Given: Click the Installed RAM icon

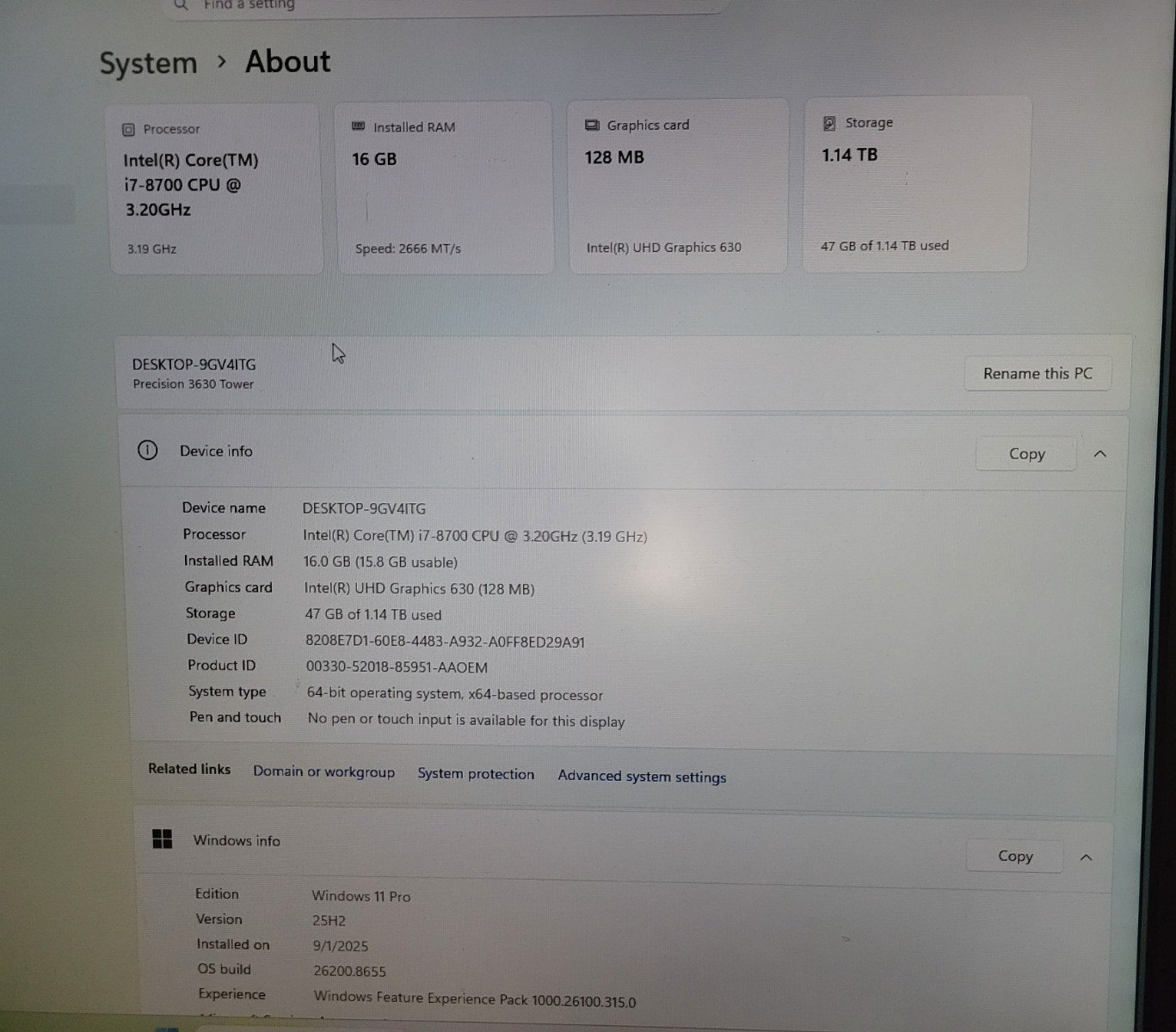Looking at the screenshot, I should (x=359, y=126).
